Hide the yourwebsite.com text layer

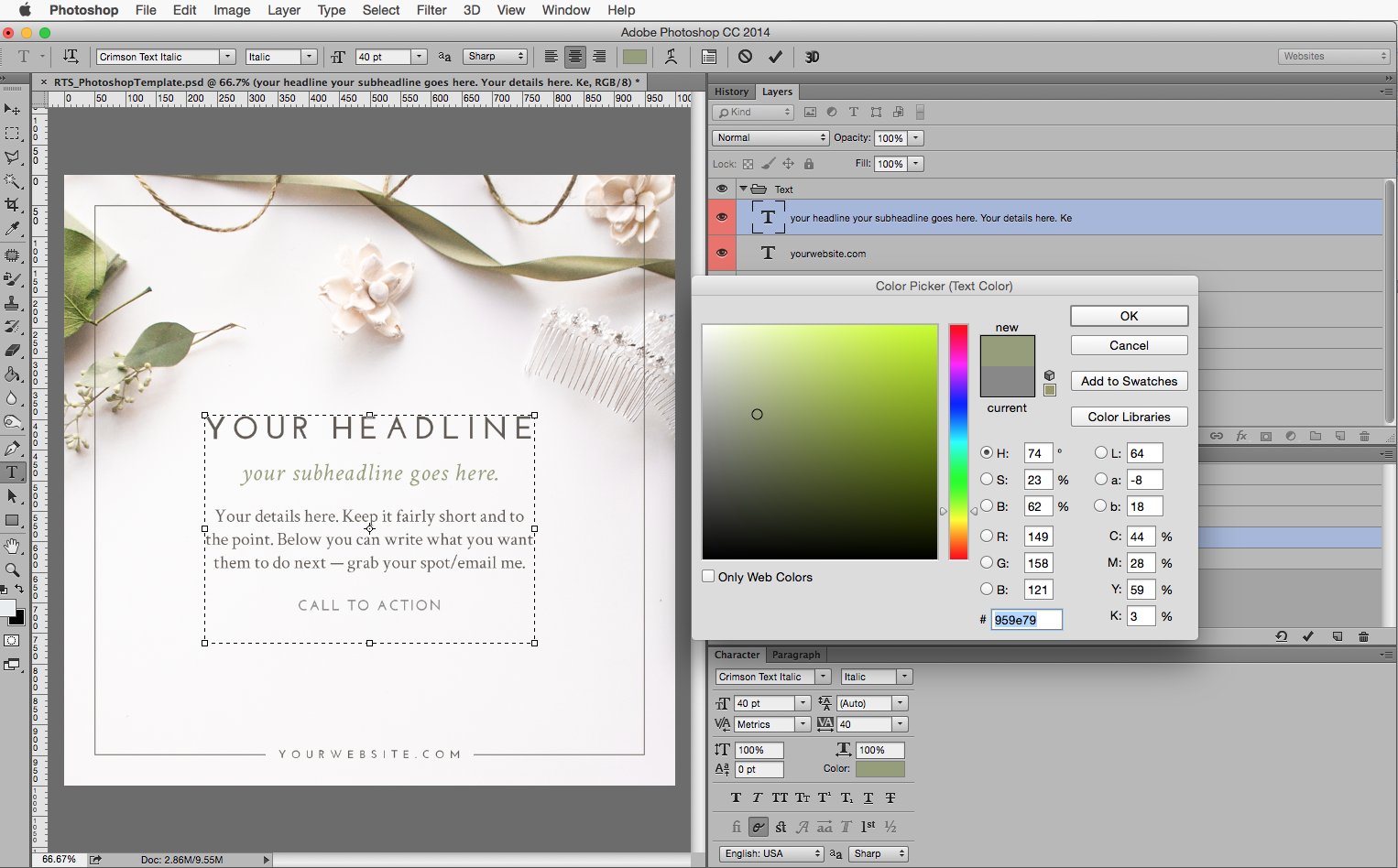(722, 254)
